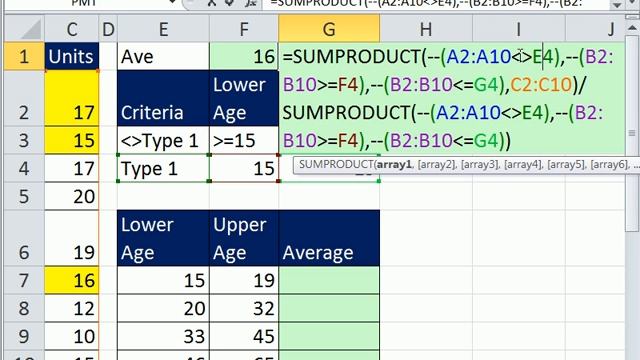Click the '>=15' criteria cell

point(244,140)
